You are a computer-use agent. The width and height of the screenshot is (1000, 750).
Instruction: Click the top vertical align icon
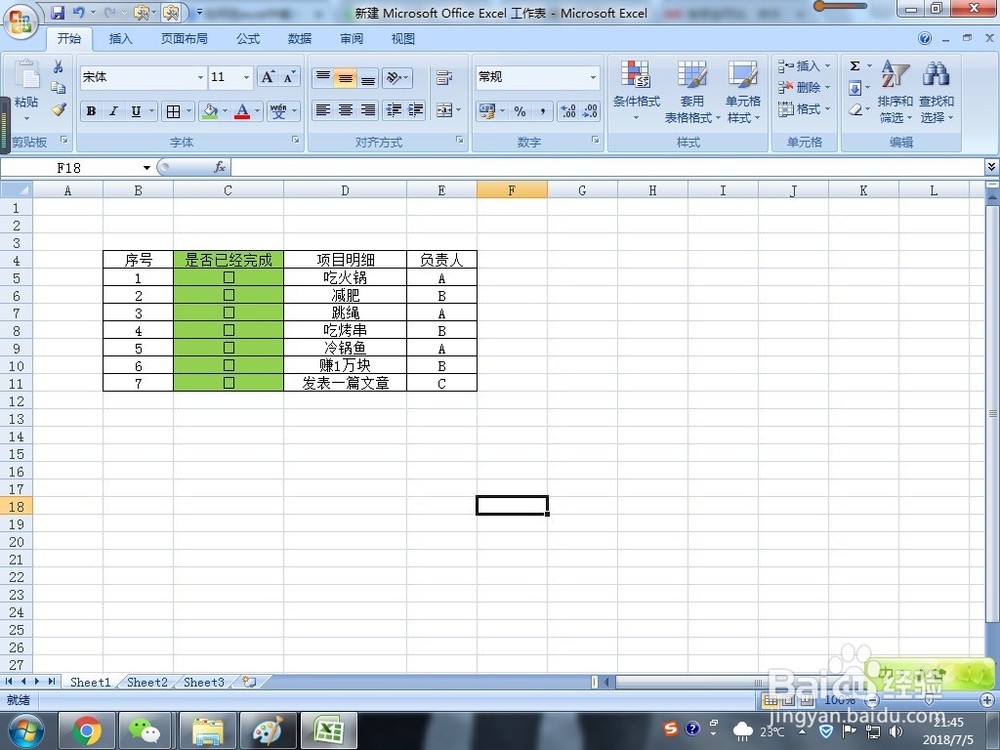(x=323, y=78)
